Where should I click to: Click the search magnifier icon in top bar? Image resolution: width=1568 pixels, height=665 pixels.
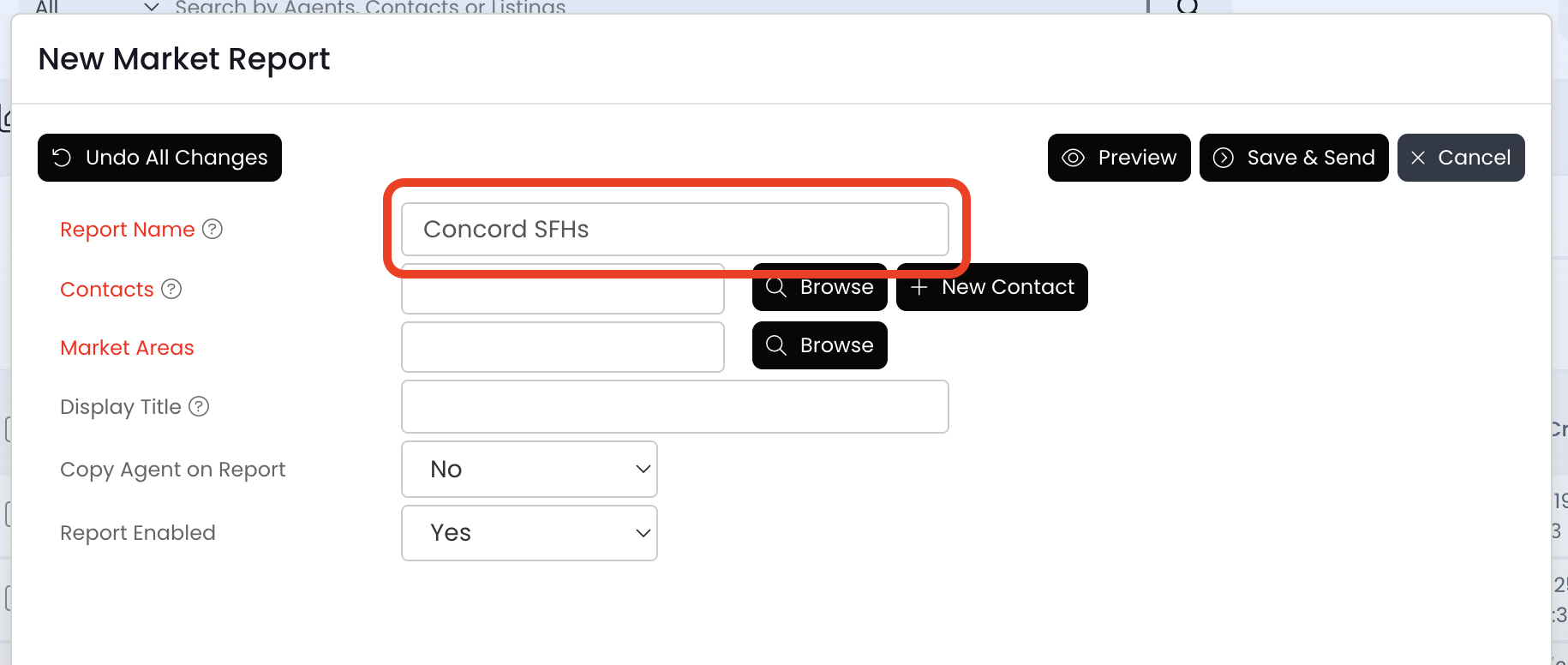[1187, 7]
